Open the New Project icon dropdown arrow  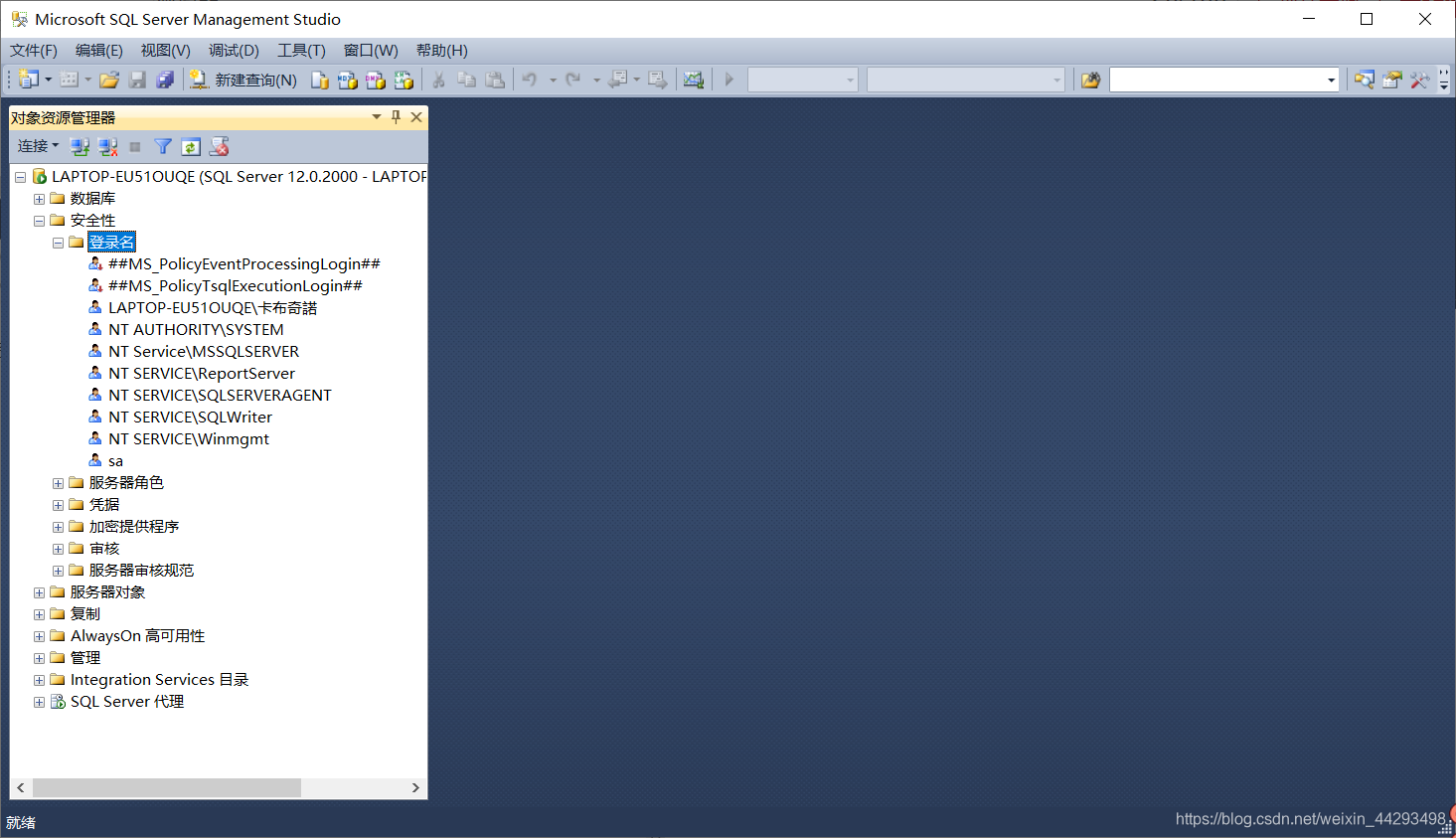click(x=48, y=80)
